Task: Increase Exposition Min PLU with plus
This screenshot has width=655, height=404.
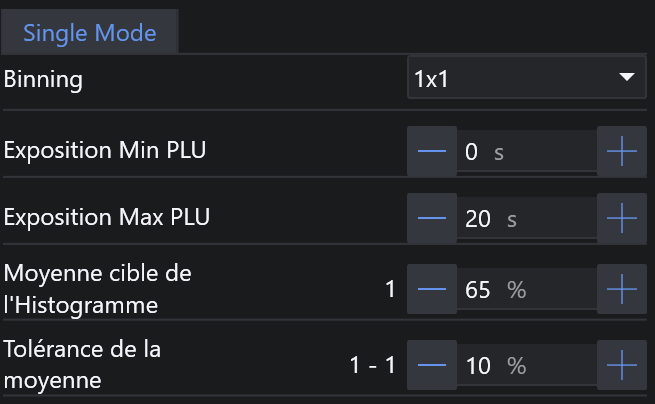Action: coord(622,152)
